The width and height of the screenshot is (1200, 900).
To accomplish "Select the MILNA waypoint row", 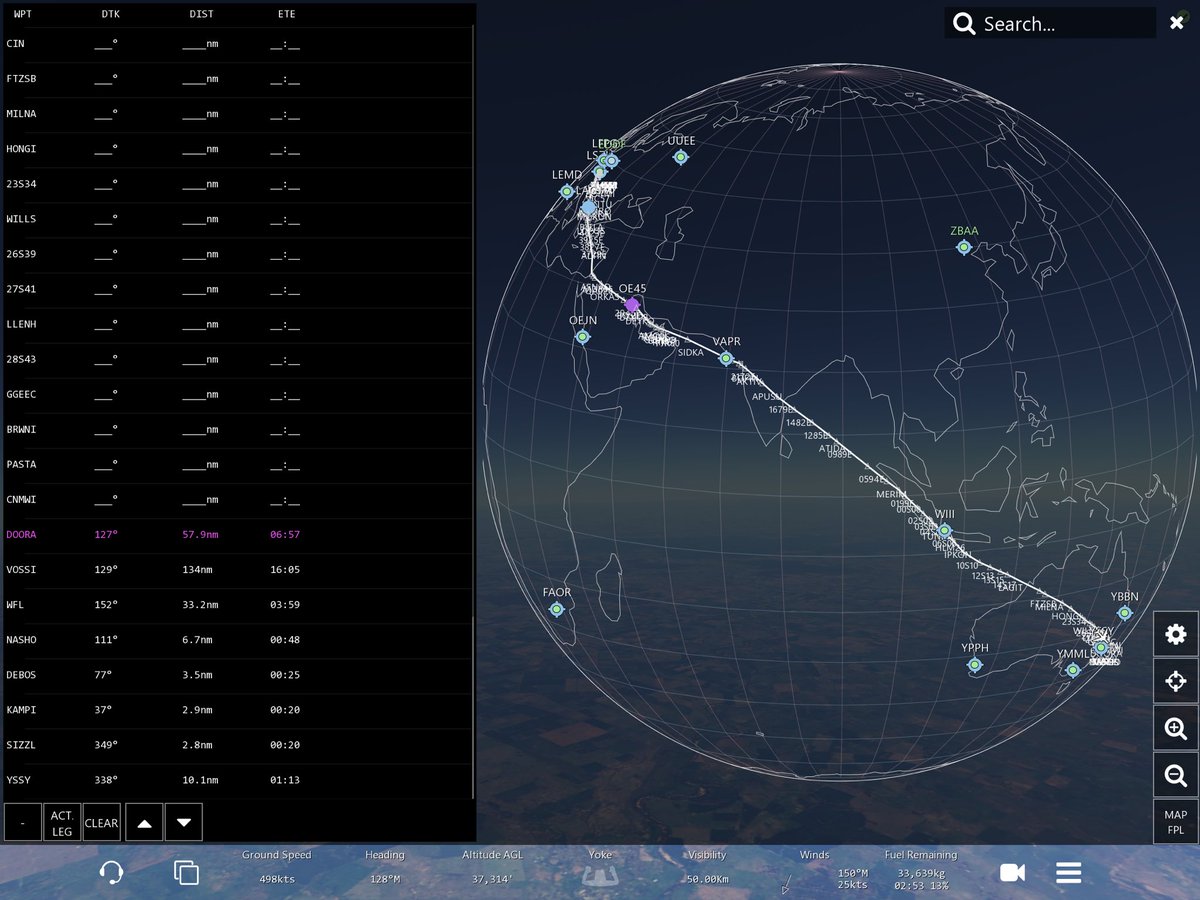I will tap(236, 114).
